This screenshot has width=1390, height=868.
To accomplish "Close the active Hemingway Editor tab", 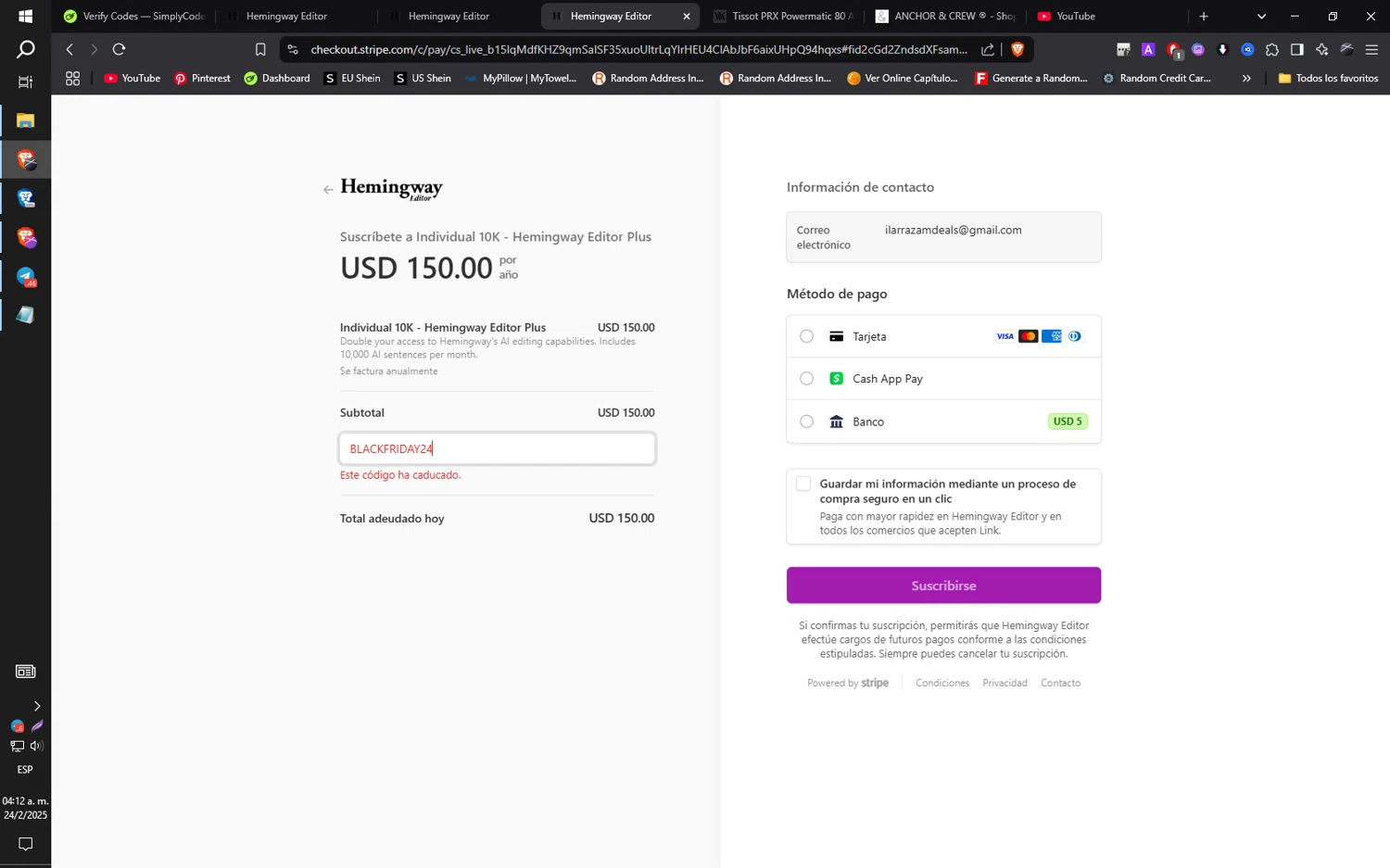I will (x=687, y=16).
